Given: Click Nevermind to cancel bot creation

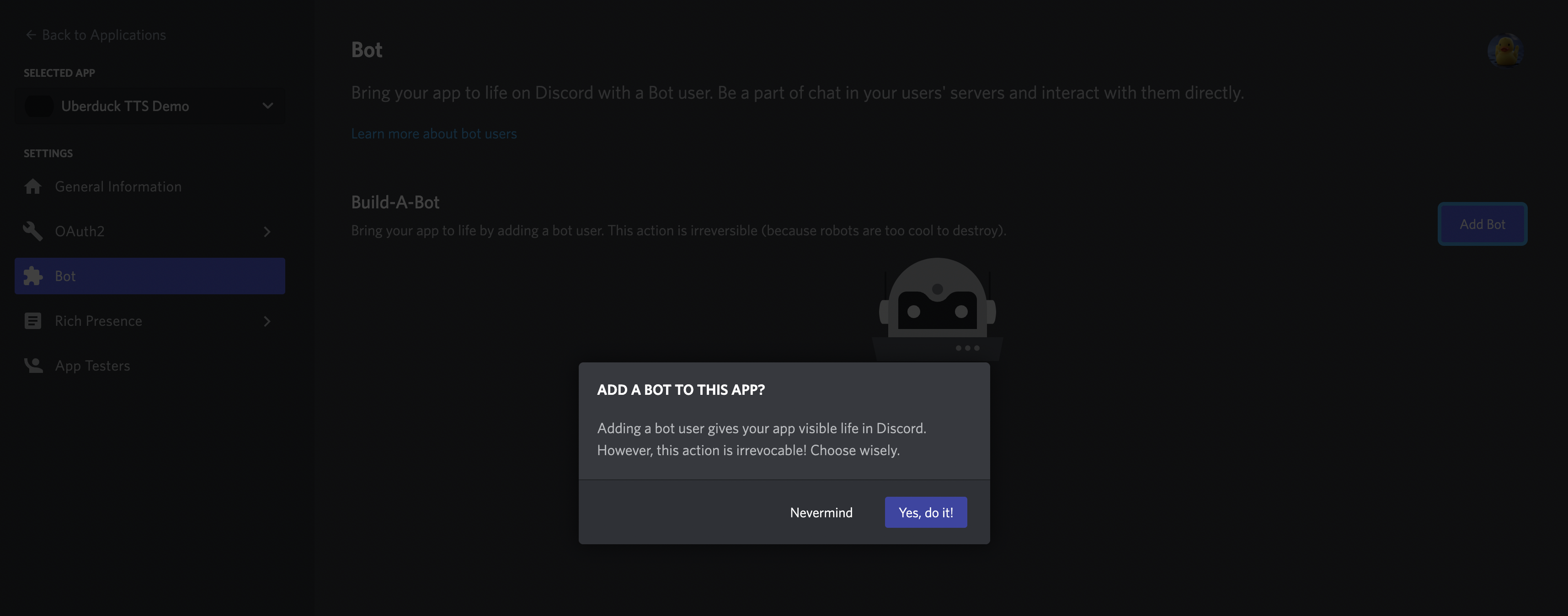Looking at the screenshot, I should tap(821, 512).
